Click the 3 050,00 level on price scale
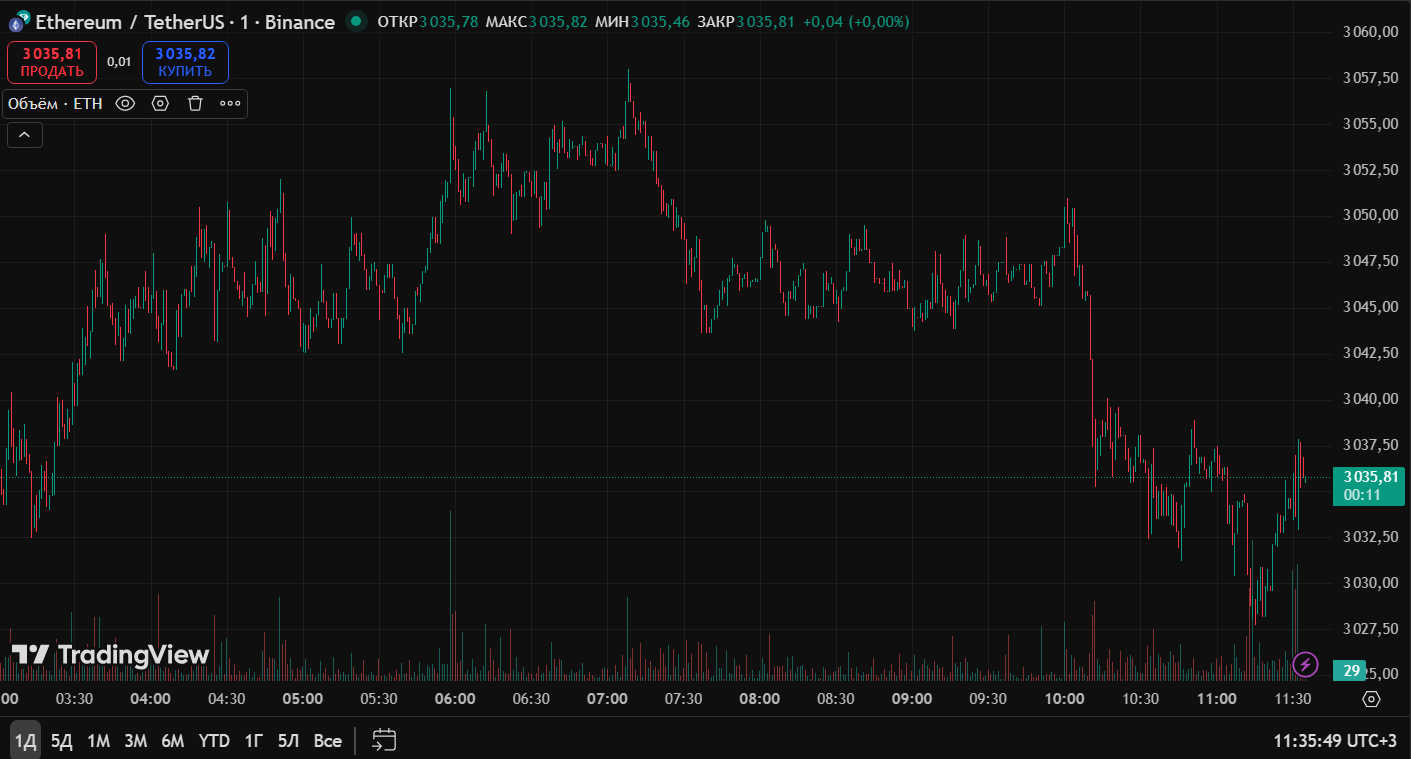Image resolution: width=1411 pixels, height=759 pixels. (1369, 215)
